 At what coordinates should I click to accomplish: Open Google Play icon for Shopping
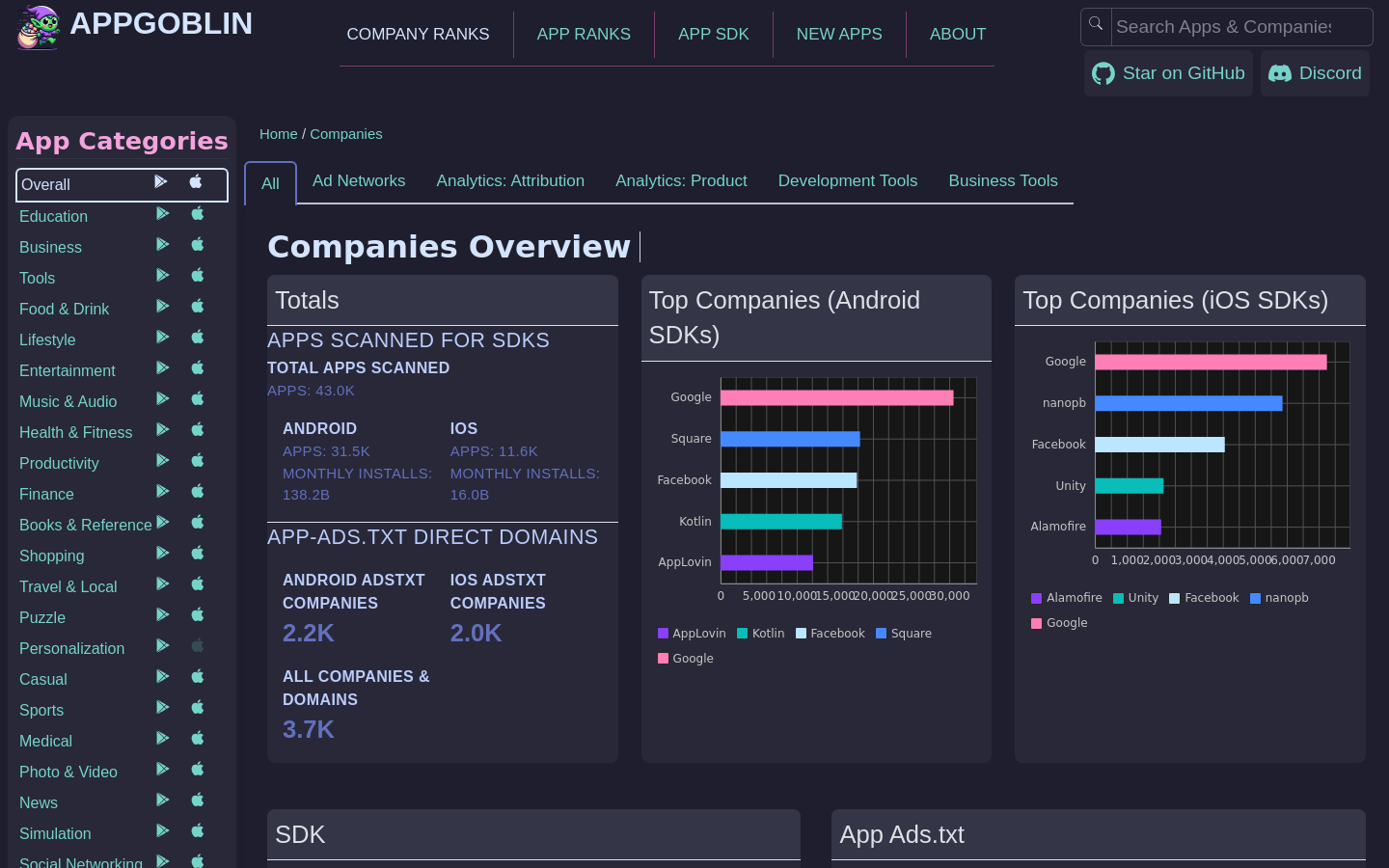click(163, 554)
